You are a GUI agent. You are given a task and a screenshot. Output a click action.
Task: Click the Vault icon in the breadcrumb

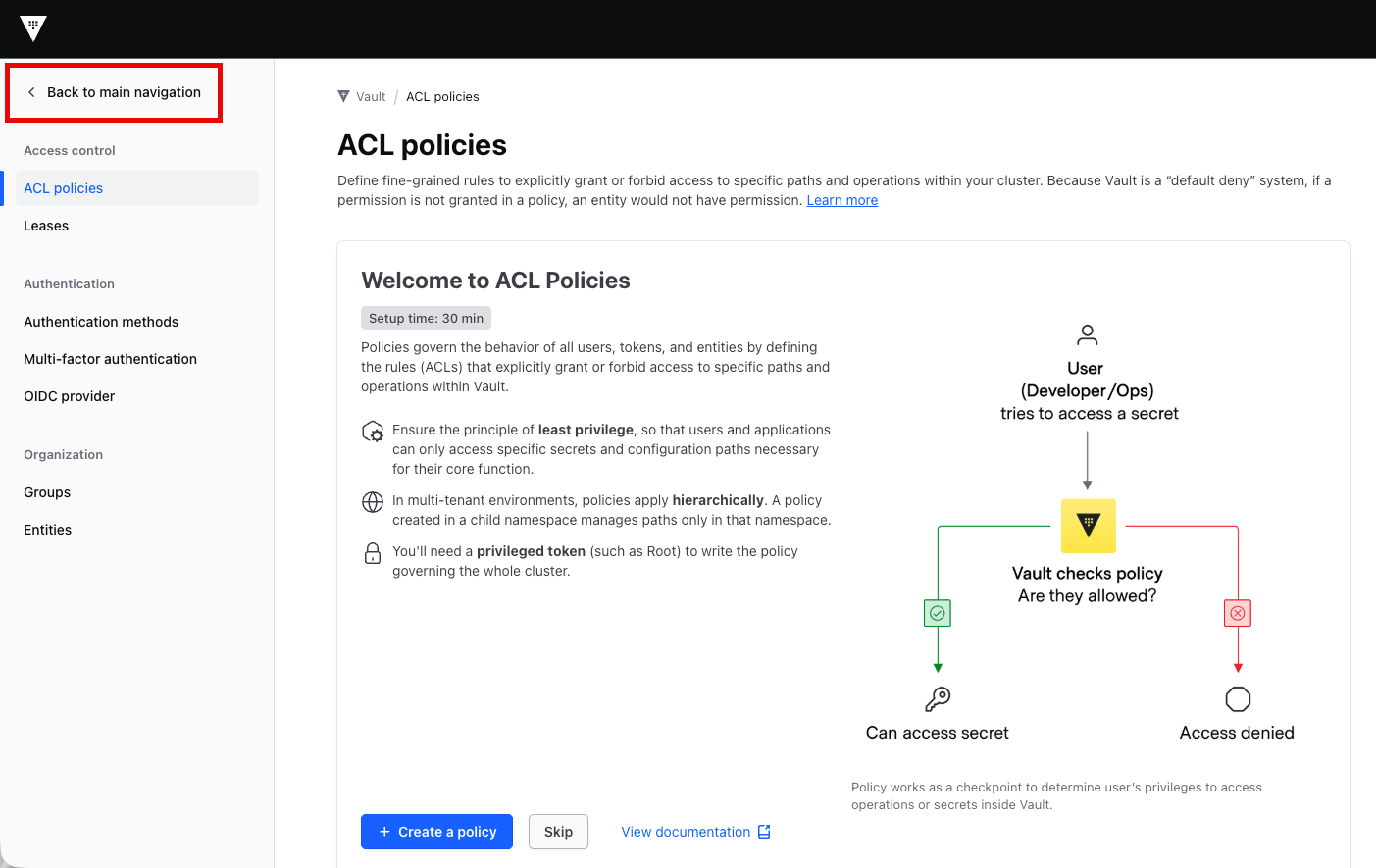343,96
